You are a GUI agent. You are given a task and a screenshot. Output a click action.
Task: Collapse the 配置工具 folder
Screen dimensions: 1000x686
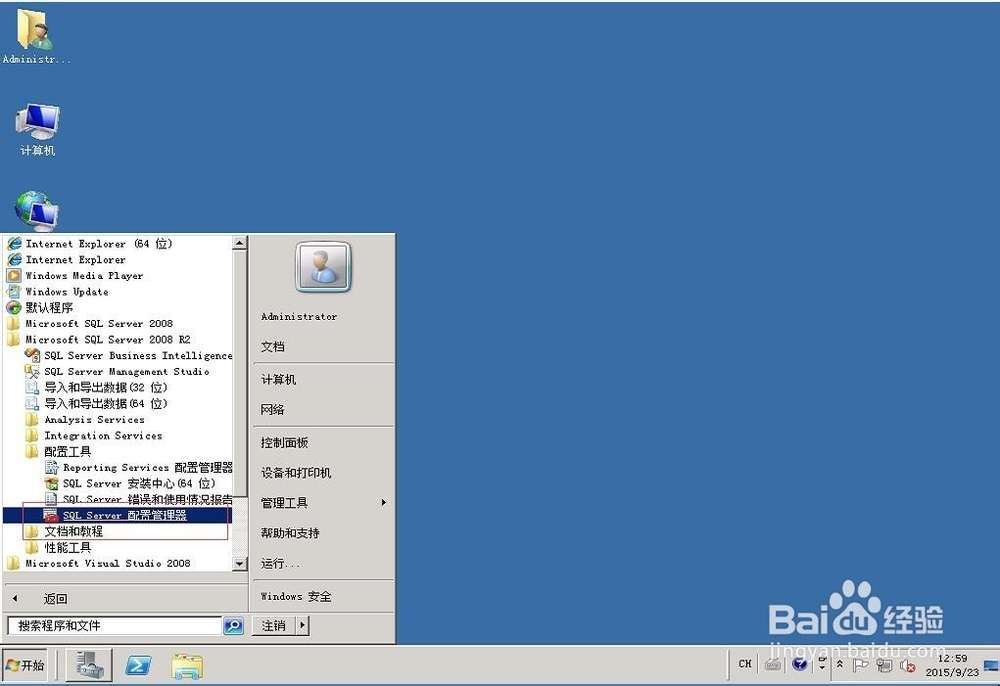pyautogui.click(x=66, y=451)
